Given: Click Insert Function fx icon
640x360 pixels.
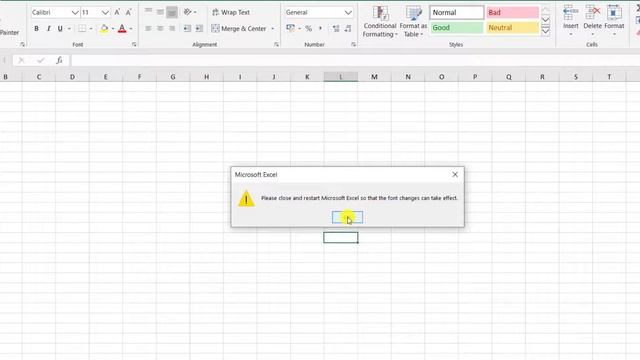Looking at the screenshot, I should (x=59, y=60).
